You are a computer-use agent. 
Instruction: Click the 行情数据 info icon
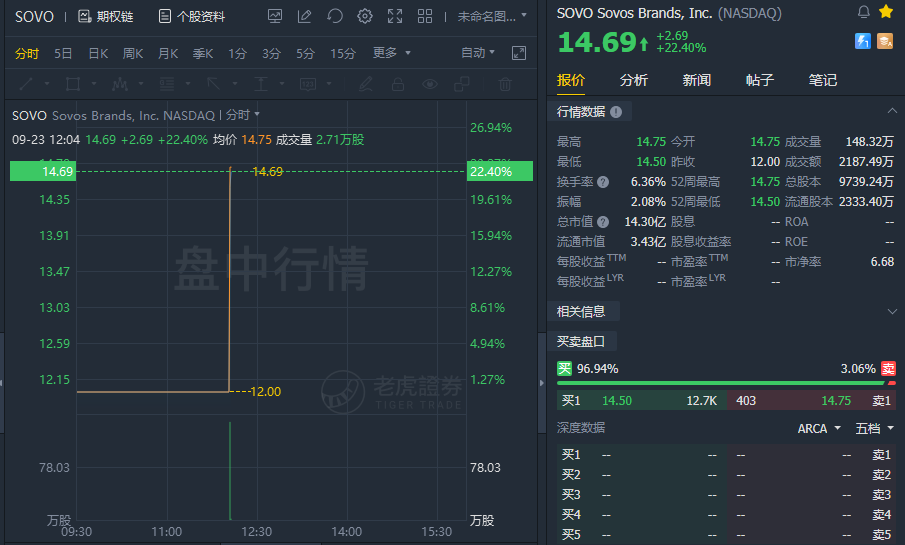[x=616, y=112]
